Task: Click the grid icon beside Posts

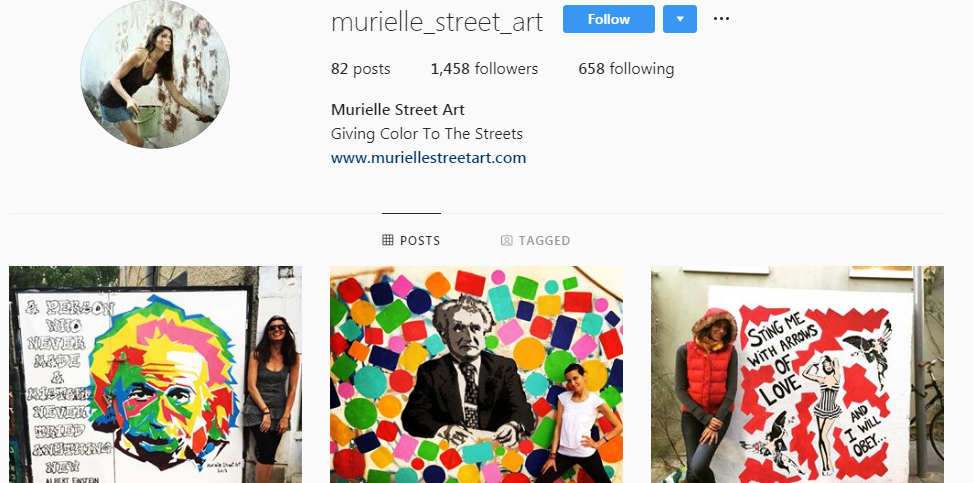Action: click(388, 240)
